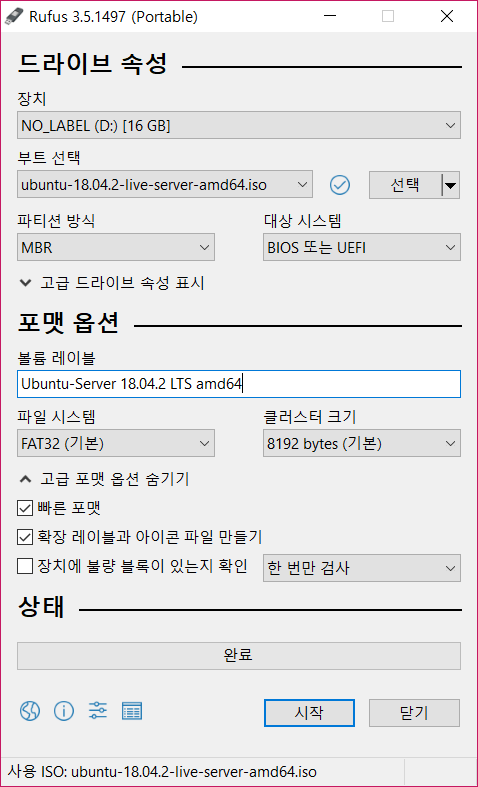Open the log viewer icon
This screenshot has width=478, height=787.
pos(132,711)
